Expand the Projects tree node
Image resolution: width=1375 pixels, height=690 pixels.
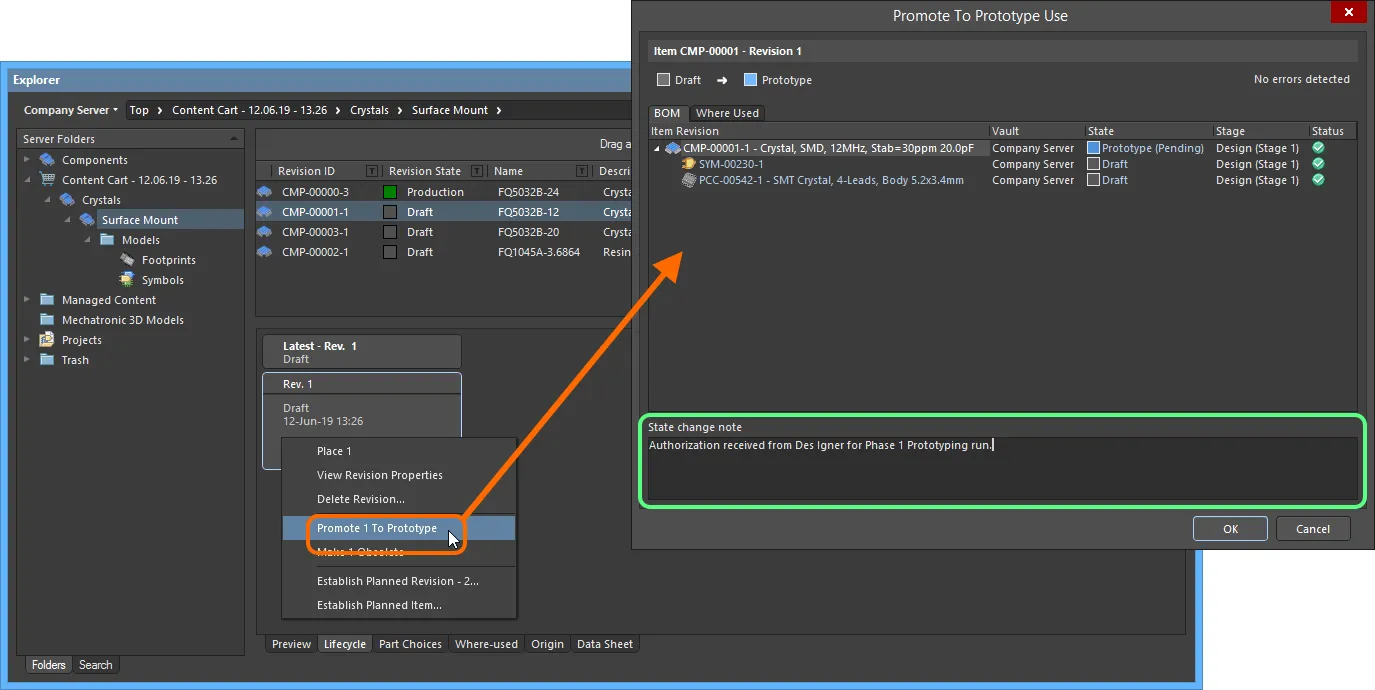[x=28, y=340]
